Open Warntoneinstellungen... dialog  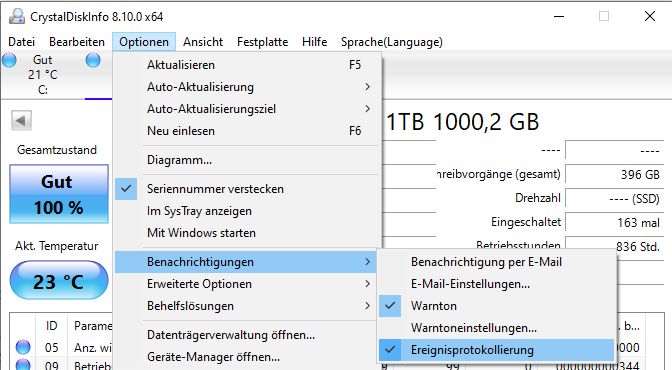coord(497,328)
